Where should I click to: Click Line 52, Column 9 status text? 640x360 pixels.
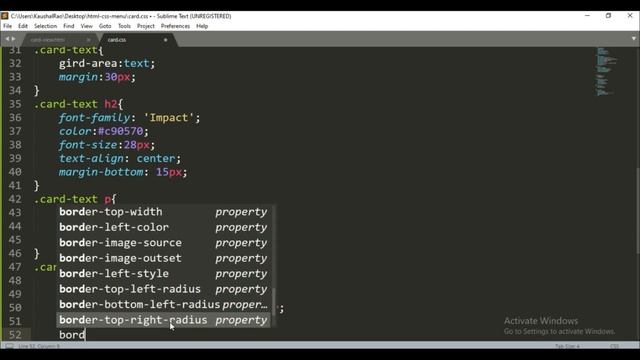pyautogui.click(x=39, y=346)
